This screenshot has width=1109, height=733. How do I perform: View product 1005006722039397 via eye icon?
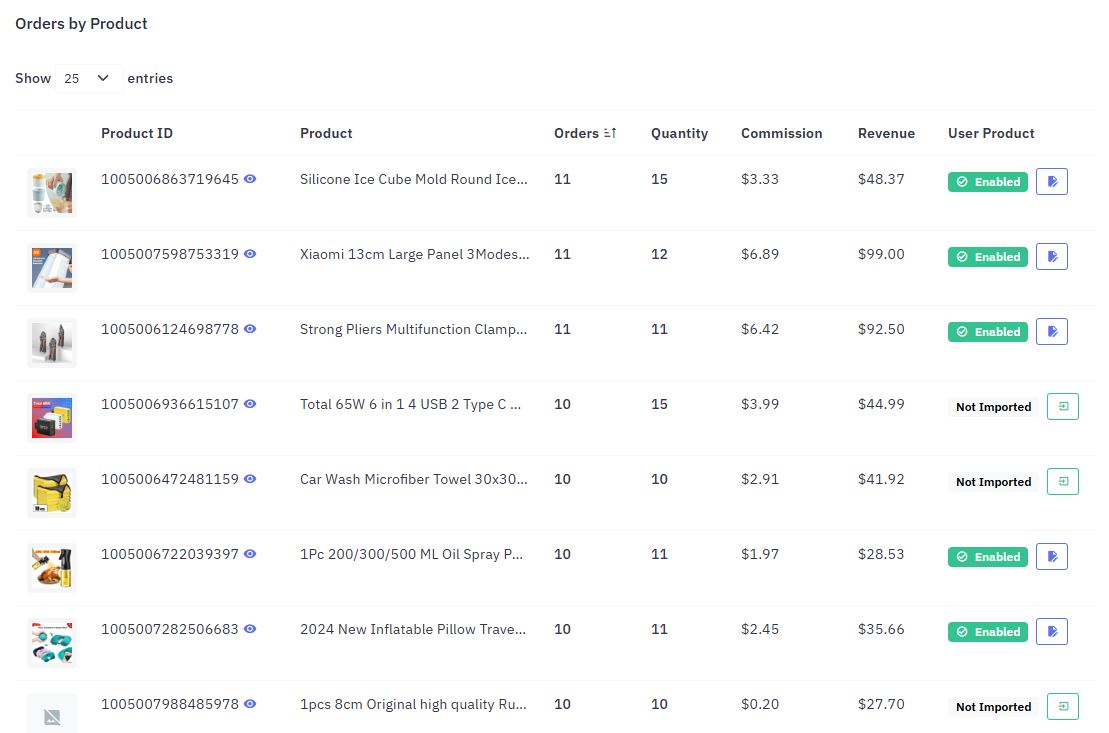tap(250, 554)
